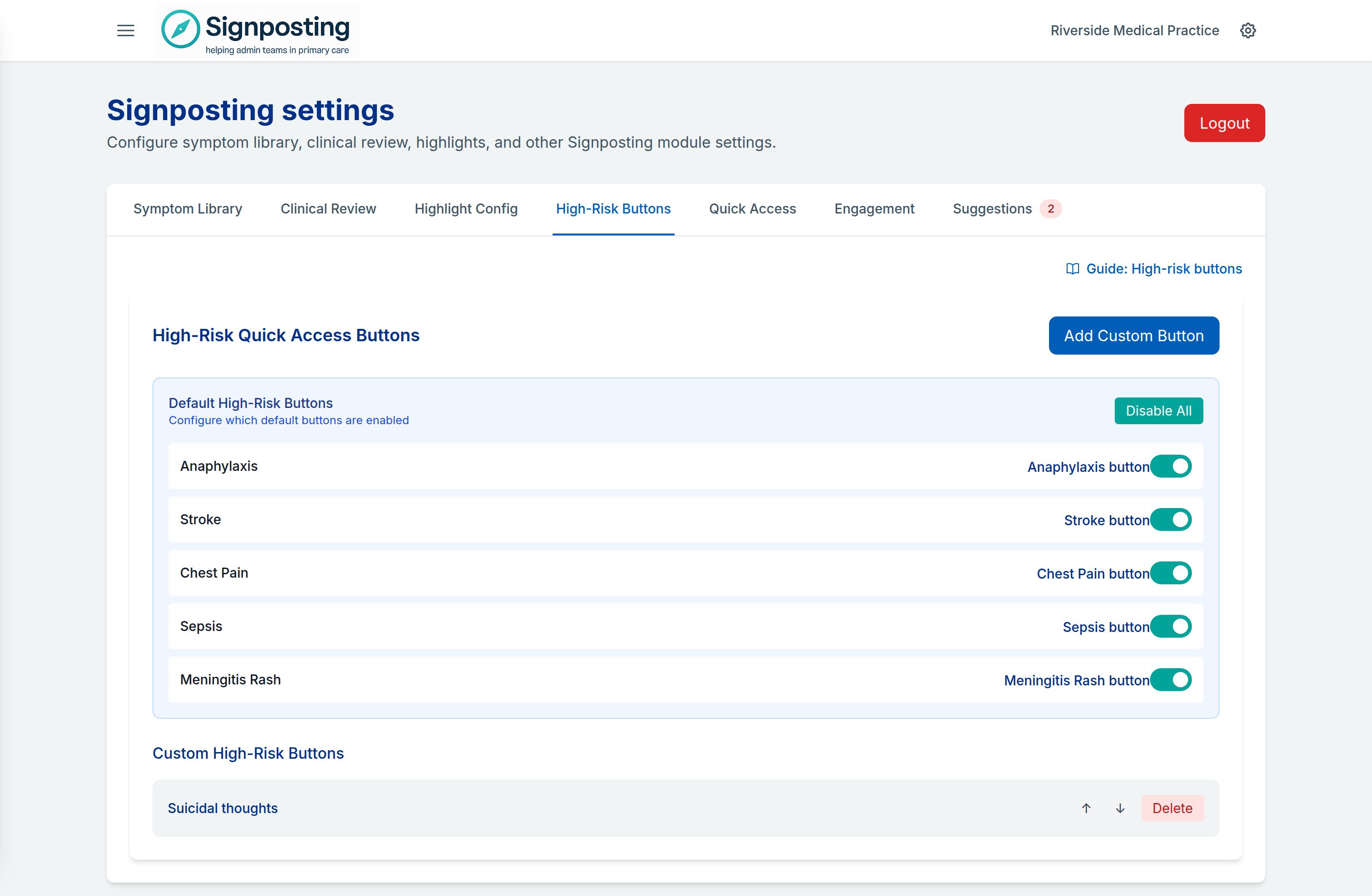Click the Suggestions count badge 2
The height and width of the screenshot is (896, 1372).
pos(1050,209)
